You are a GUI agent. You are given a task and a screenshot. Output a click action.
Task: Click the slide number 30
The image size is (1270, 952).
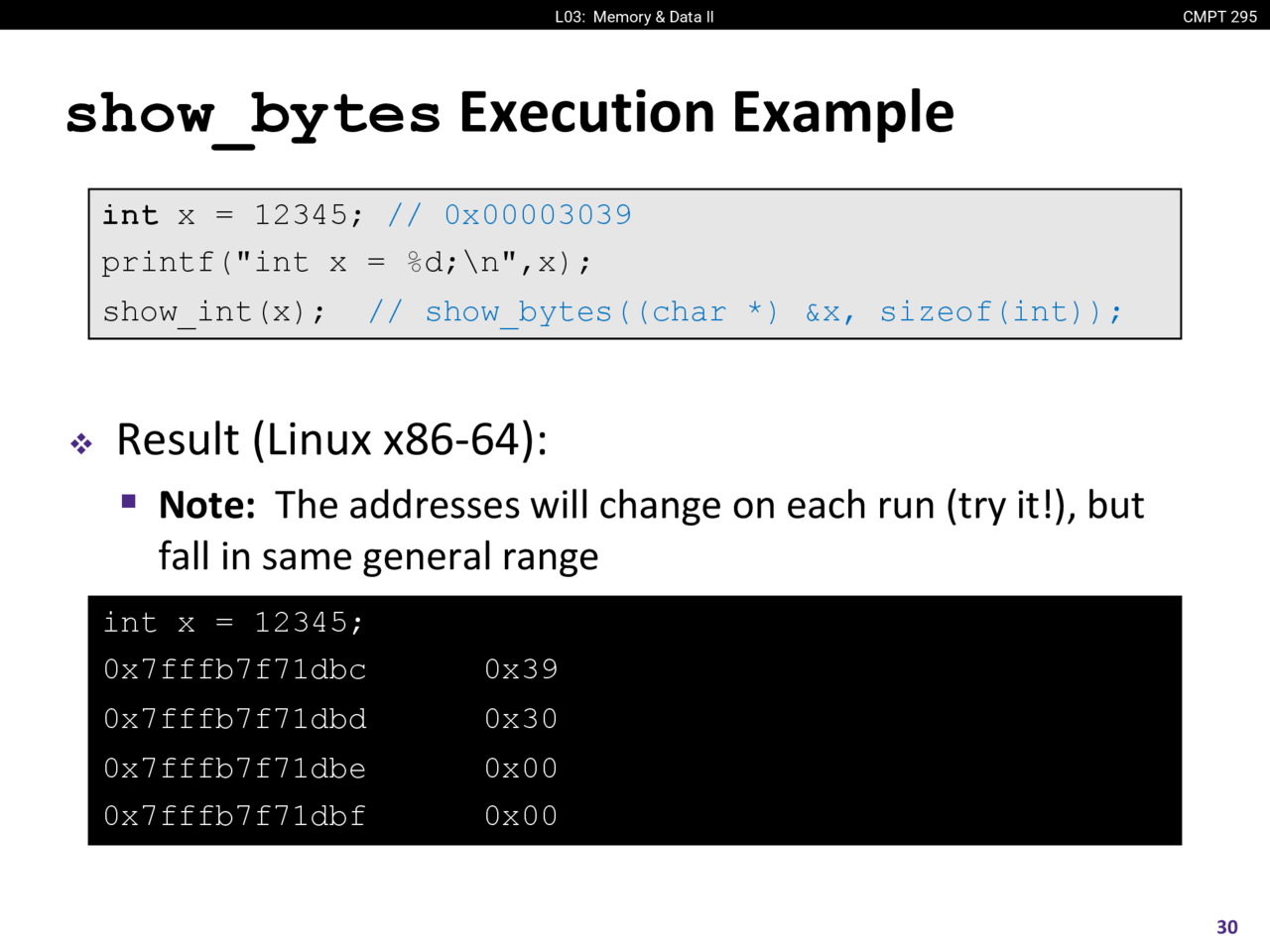(x=1226, y=926)
